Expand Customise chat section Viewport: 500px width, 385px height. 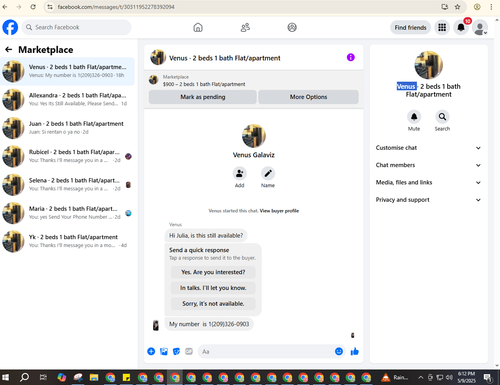pos(428,148)
